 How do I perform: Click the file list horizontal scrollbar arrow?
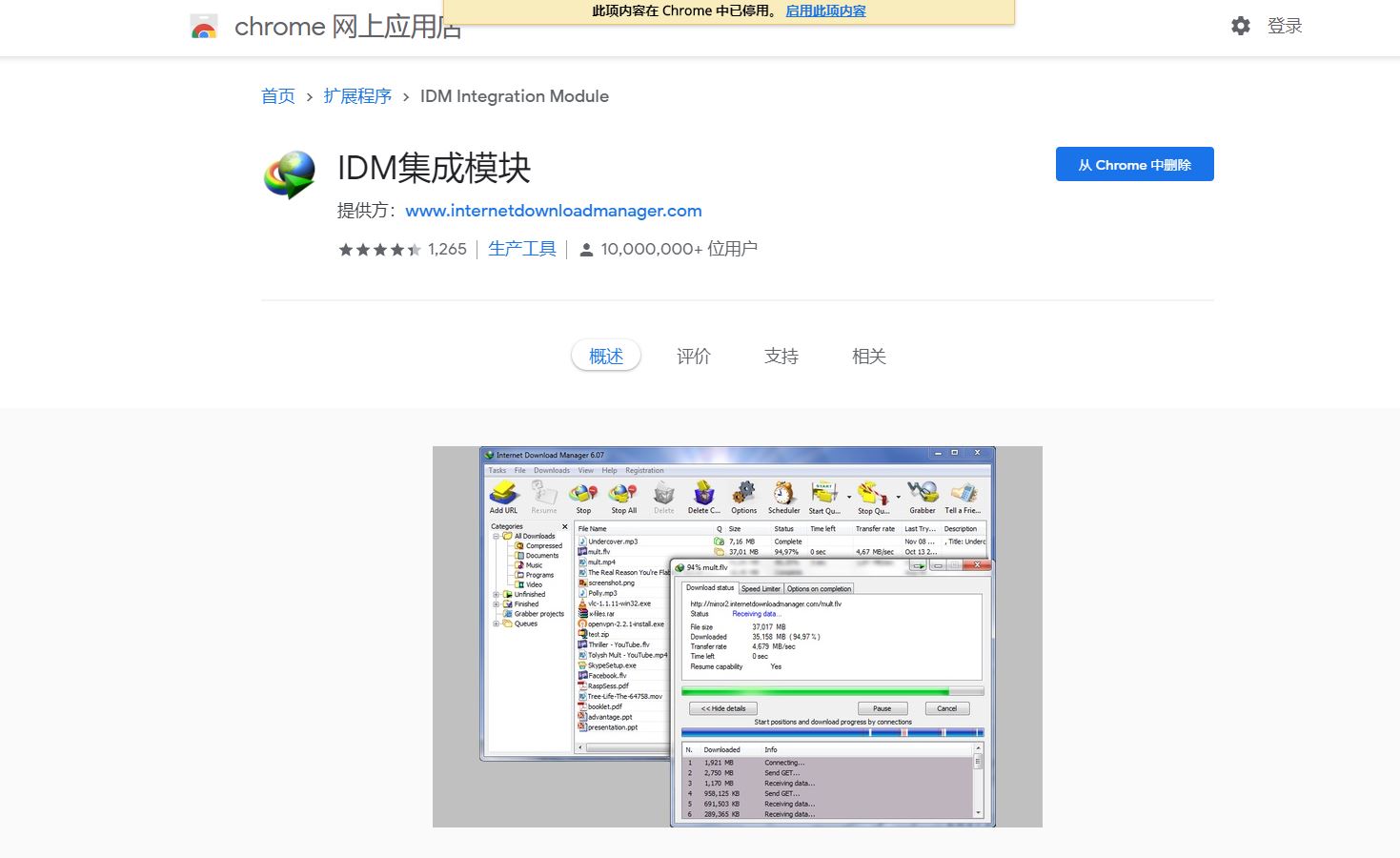pyautogui.click(x=581, y=748)
